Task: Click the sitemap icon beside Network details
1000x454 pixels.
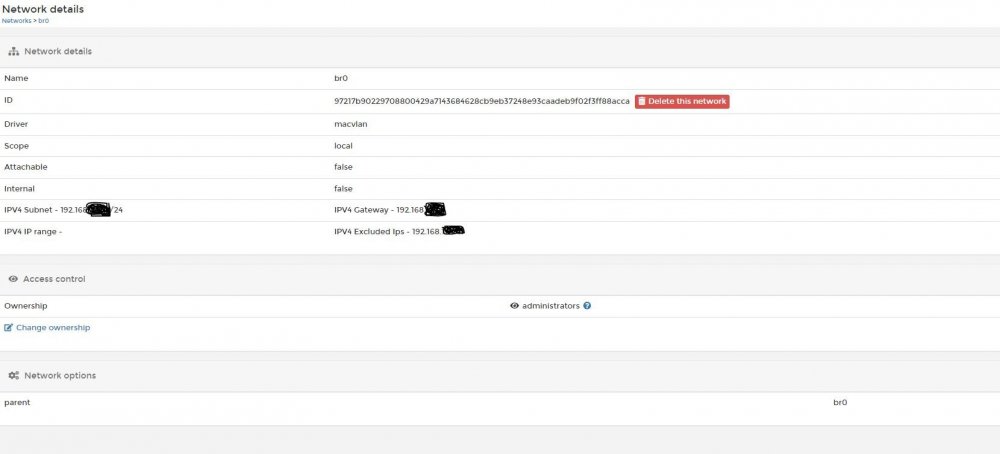Action: point(13,52)
